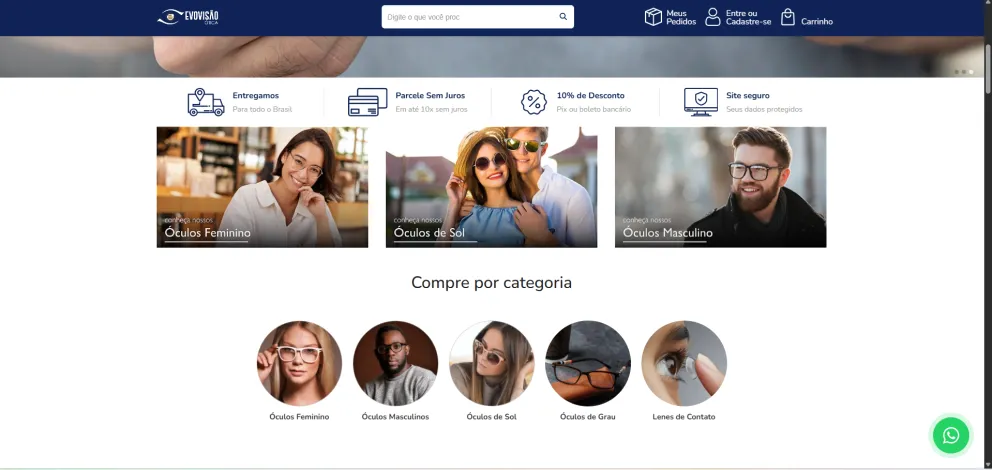Open Óculos Masculino banner

coord(721,187)
